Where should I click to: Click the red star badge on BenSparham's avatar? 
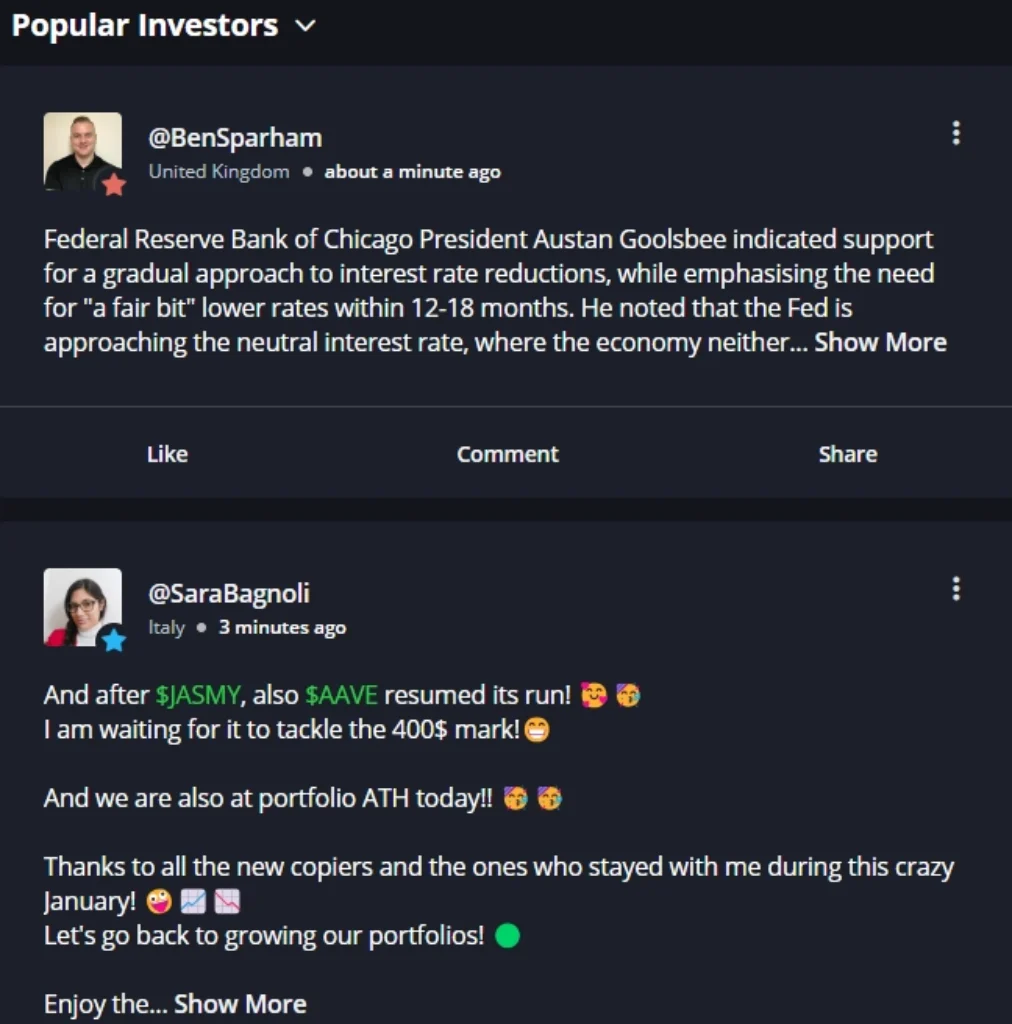(x=113, y=184)
